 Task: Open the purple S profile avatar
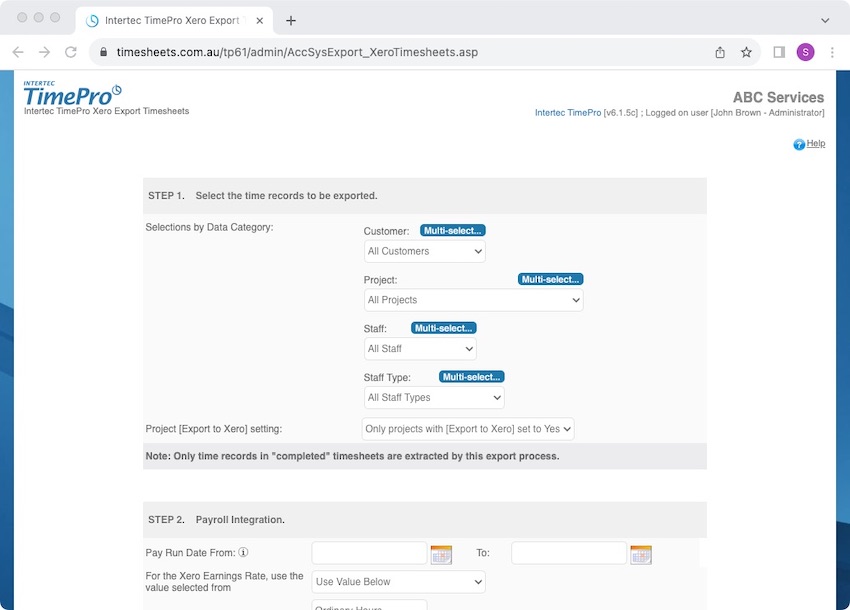(806, 52)
